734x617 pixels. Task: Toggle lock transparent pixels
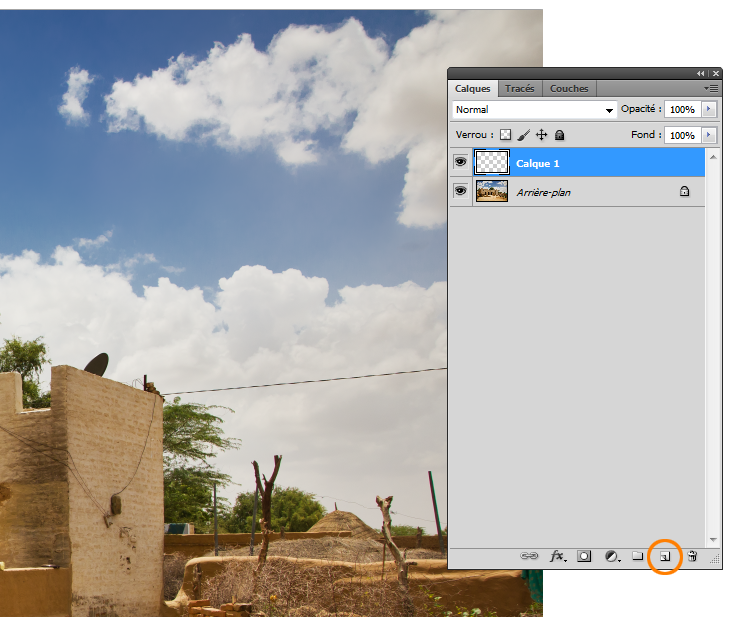(505, 135)
